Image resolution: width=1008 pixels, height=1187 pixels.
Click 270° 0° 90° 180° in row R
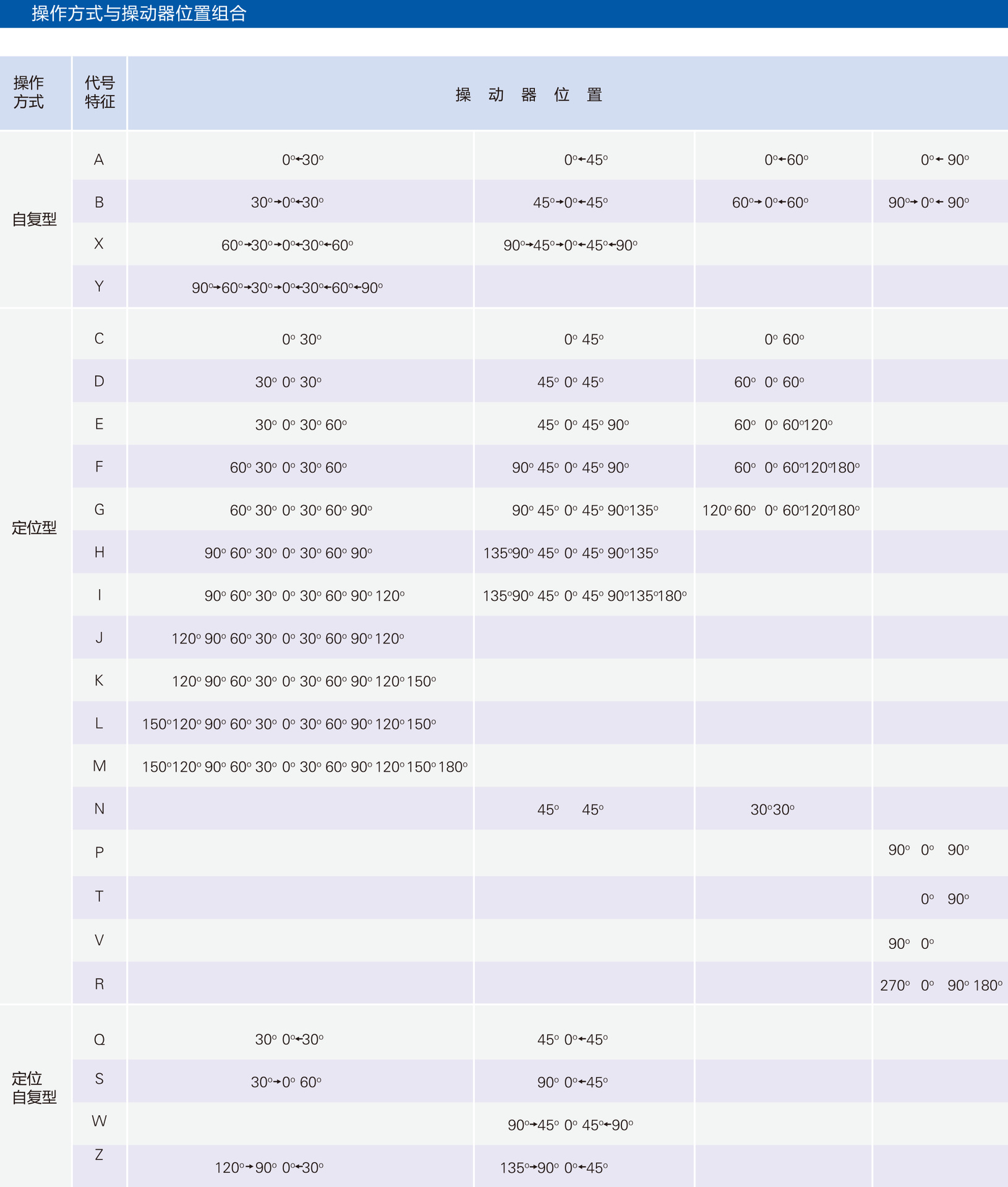click(941, 985)
